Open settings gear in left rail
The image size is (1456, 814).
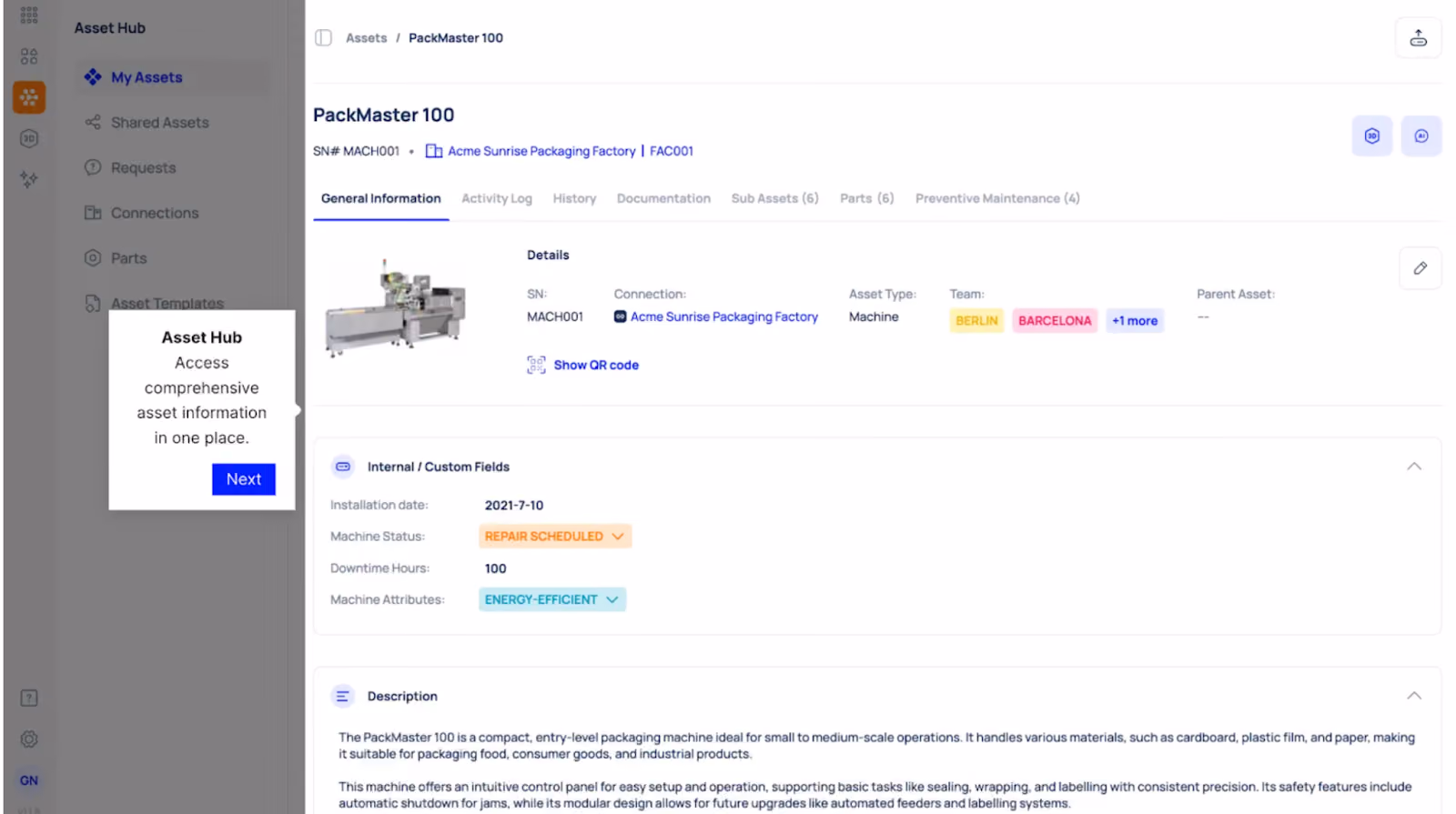tap(29, 739)
